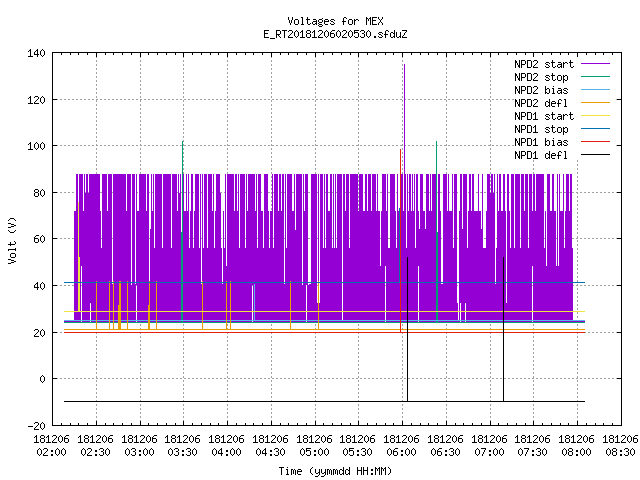640x480 pixels.
Task: Click the x-axis tick label 03:00
Action: pos(139,452)
